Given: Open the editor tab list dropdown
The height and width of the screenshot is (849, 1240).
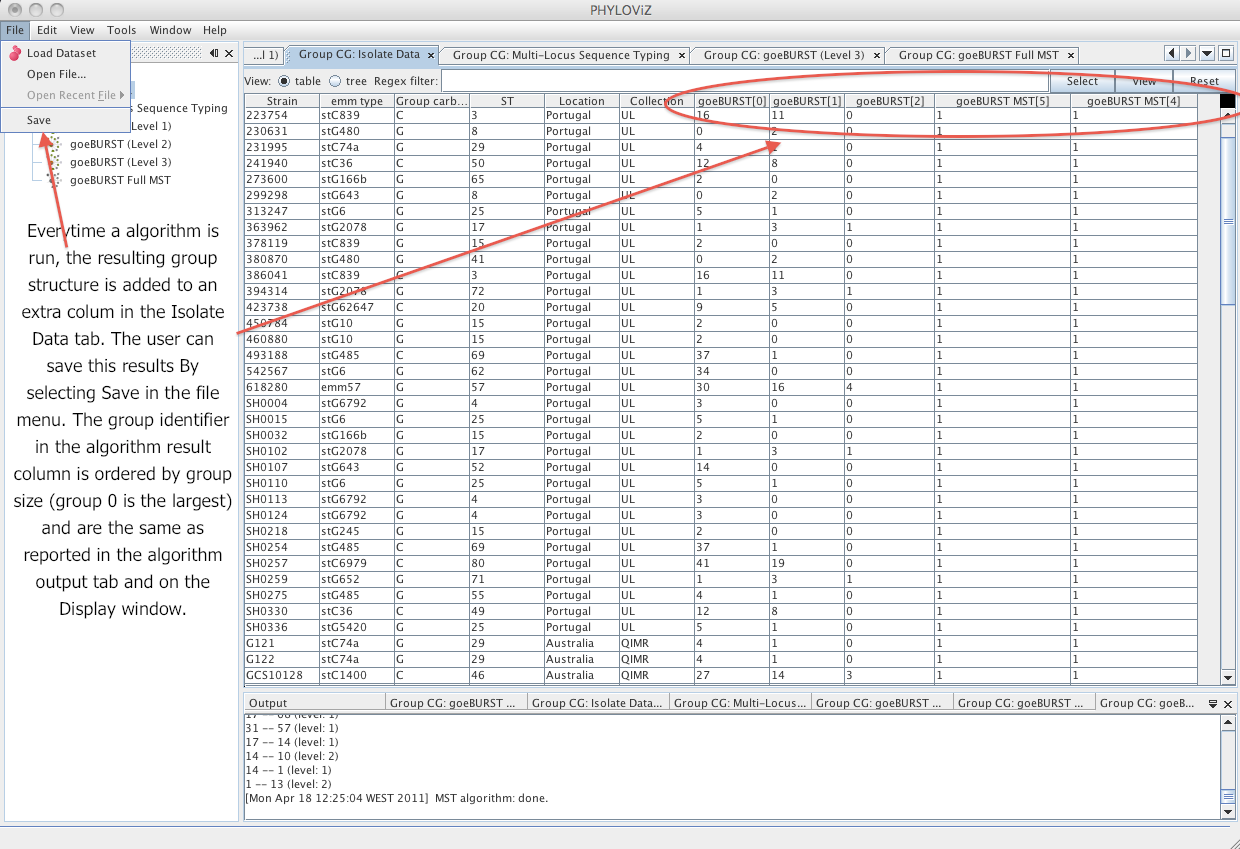Looking at the screenshot, I should pyautogui.click(x=1207, y=53).
